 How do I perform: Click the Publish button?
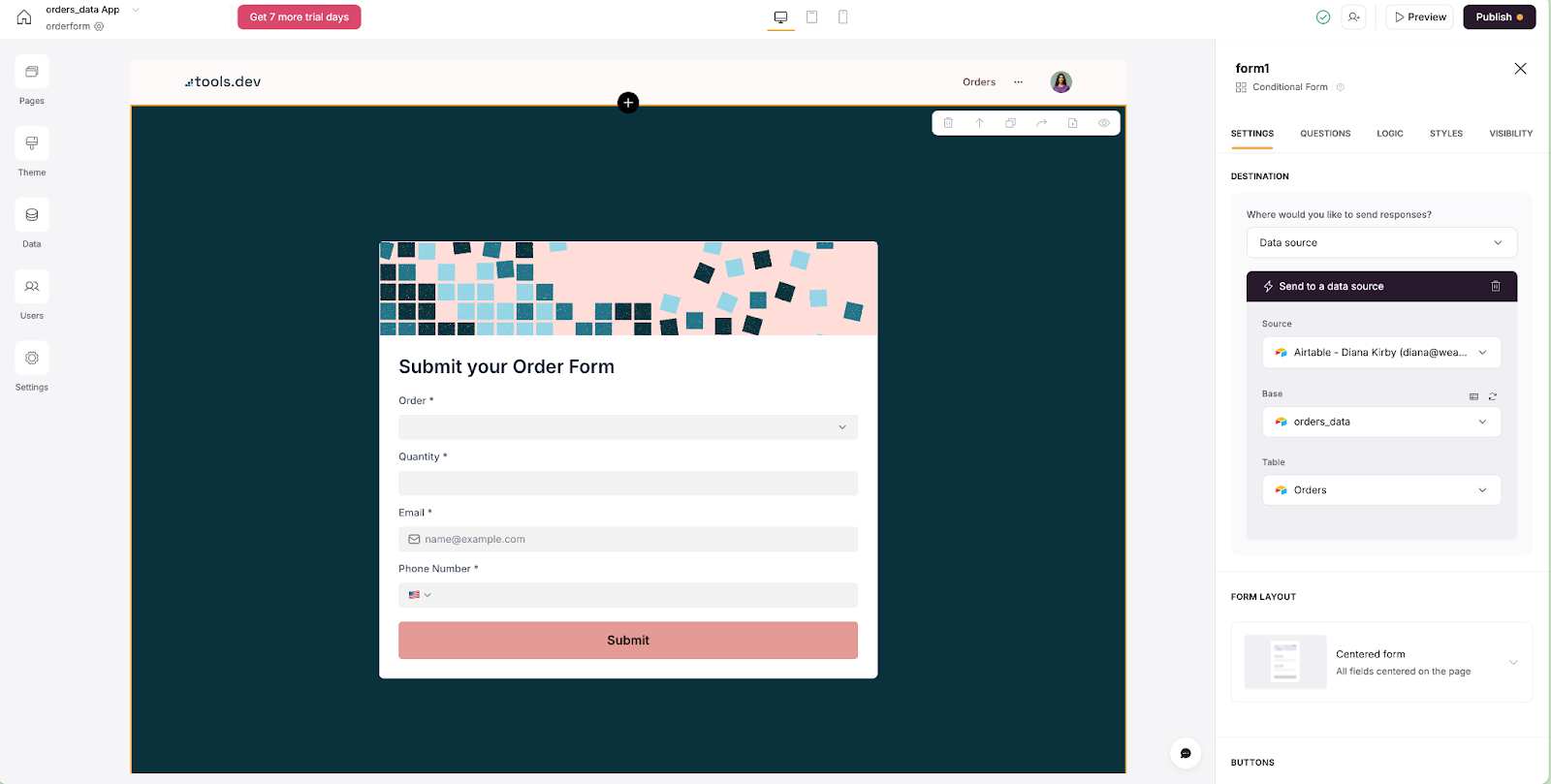click(x=1500, y=17)
